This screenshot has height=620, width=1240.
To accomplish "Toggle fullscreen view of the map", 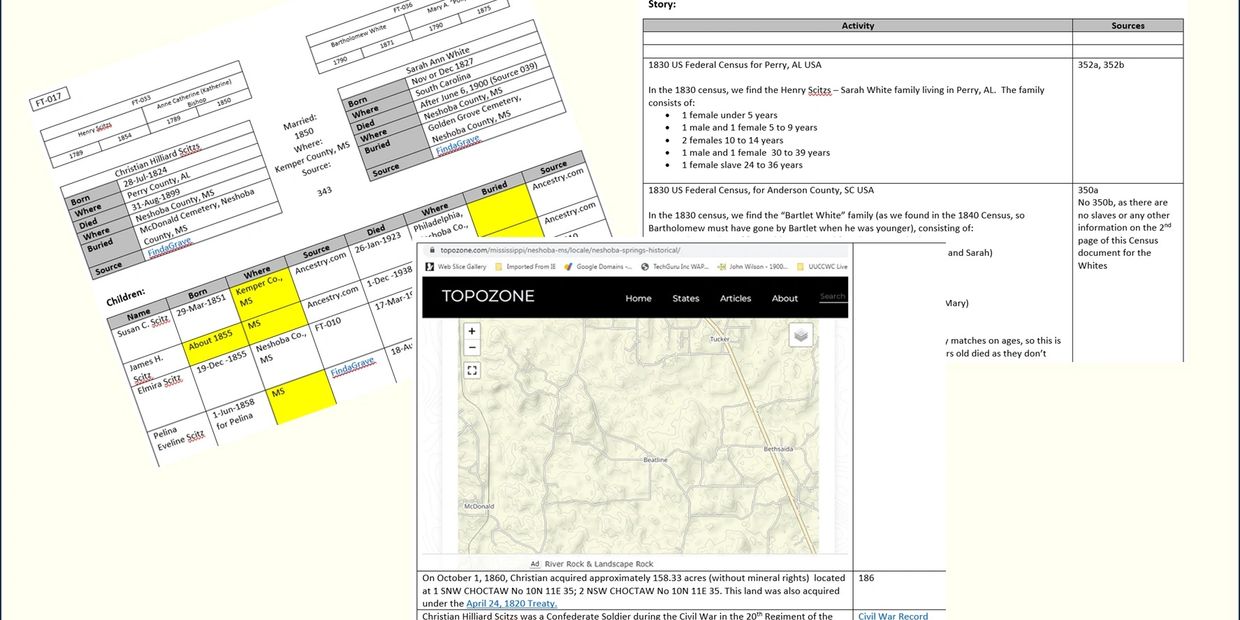I will tap(472, 370).
